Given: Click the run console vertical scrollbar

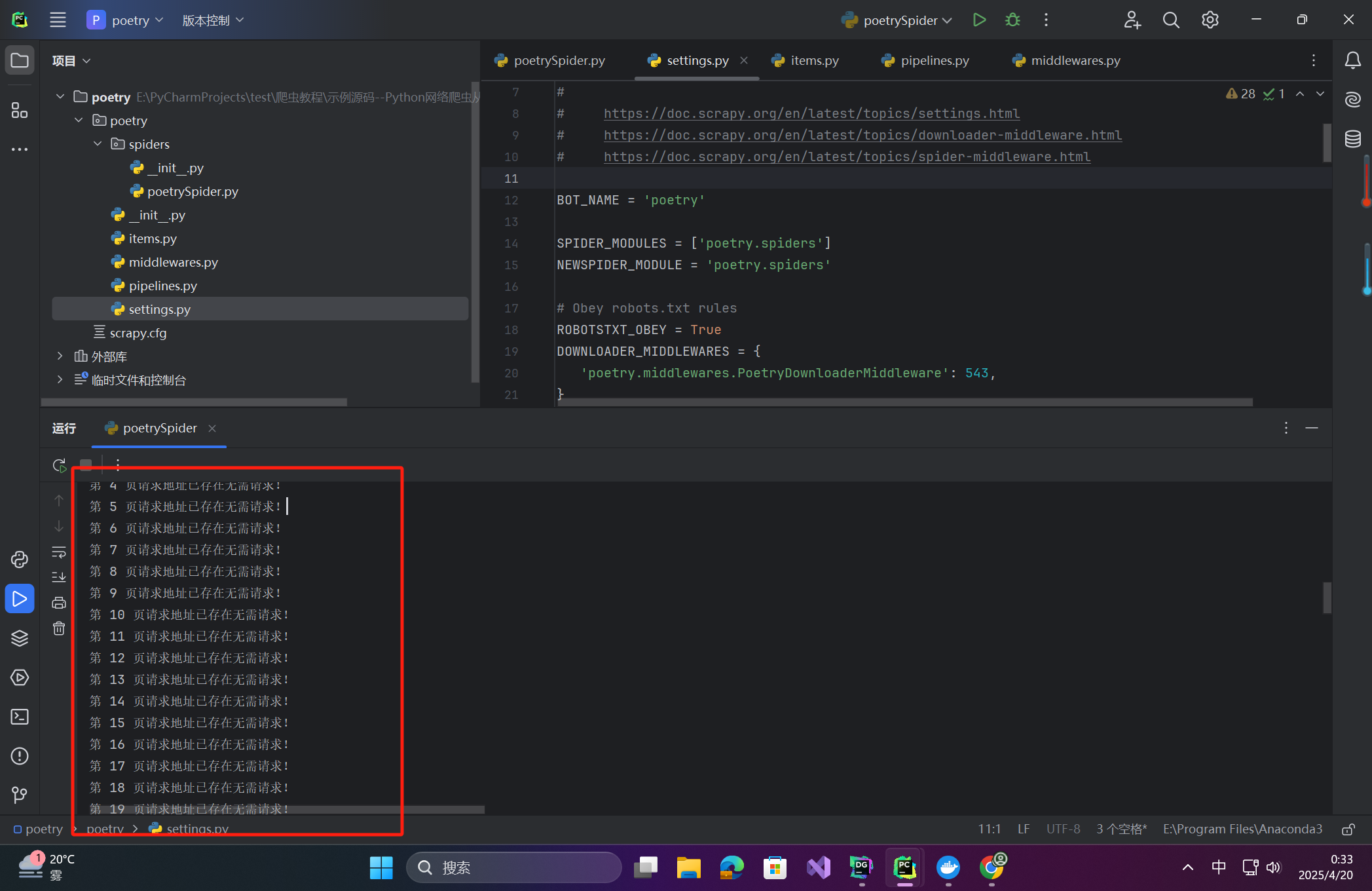Looking at the screenshot, I should point(1327,597).
